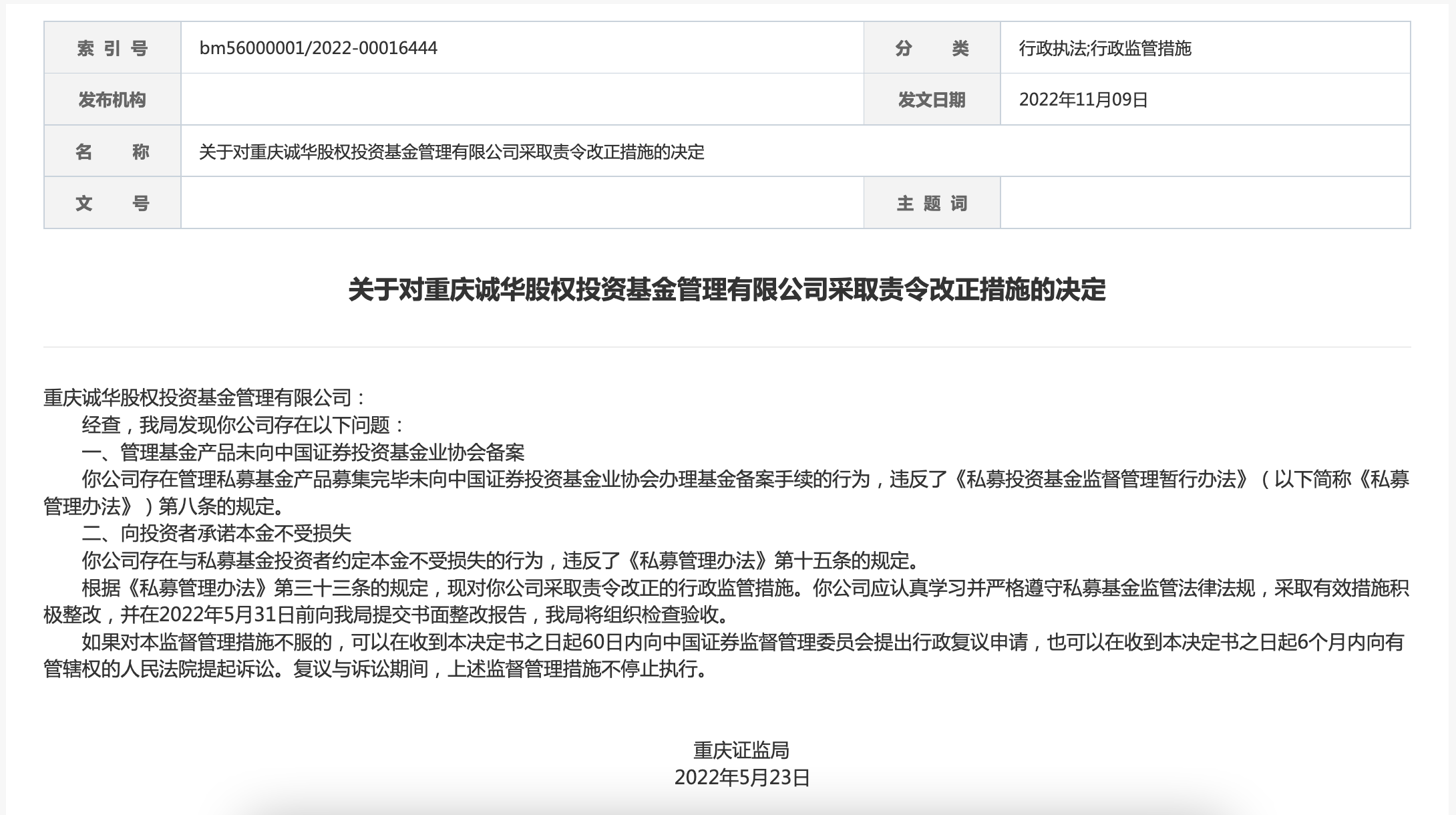1456x815 pixels.
Task: Click section heading 二、向投资者承诺本金不受损失
Action: click(x=216, y=533)
